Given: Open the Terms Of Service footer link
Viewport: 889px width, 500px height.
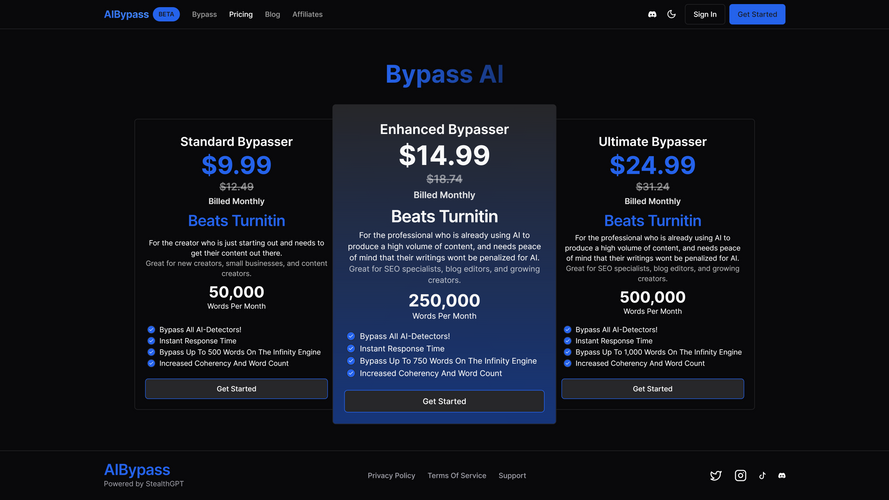Looking at the screenshot, I should (457, 476).
